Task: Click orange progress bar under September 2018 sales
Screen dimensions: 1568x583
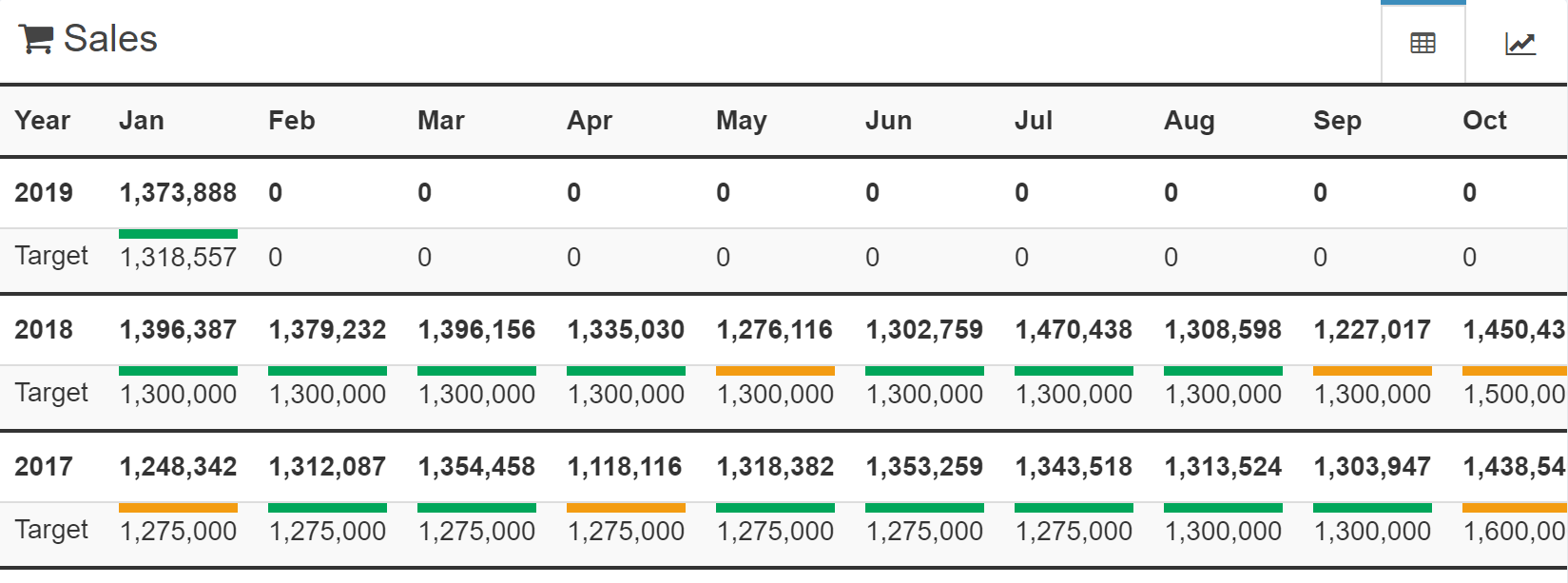Action: pos(1372,371)
